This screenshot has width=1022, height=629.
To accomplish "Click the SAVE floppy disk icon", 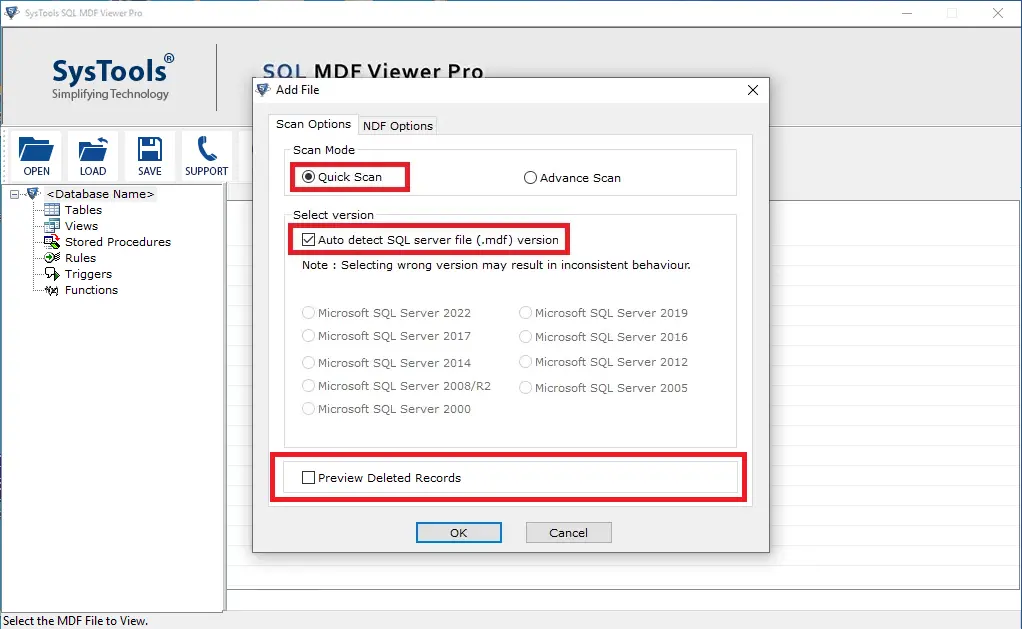I will point(150,149).
